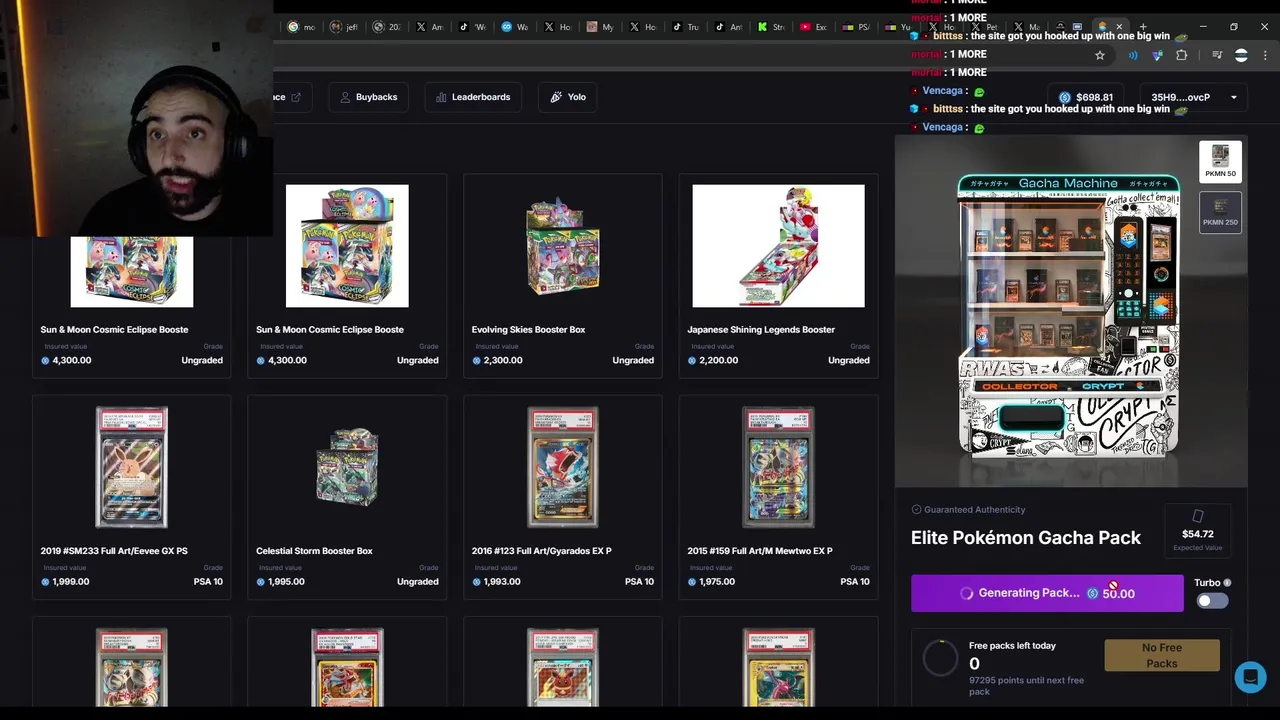Click the 2,200.00 insured value

tap(718, 360)
